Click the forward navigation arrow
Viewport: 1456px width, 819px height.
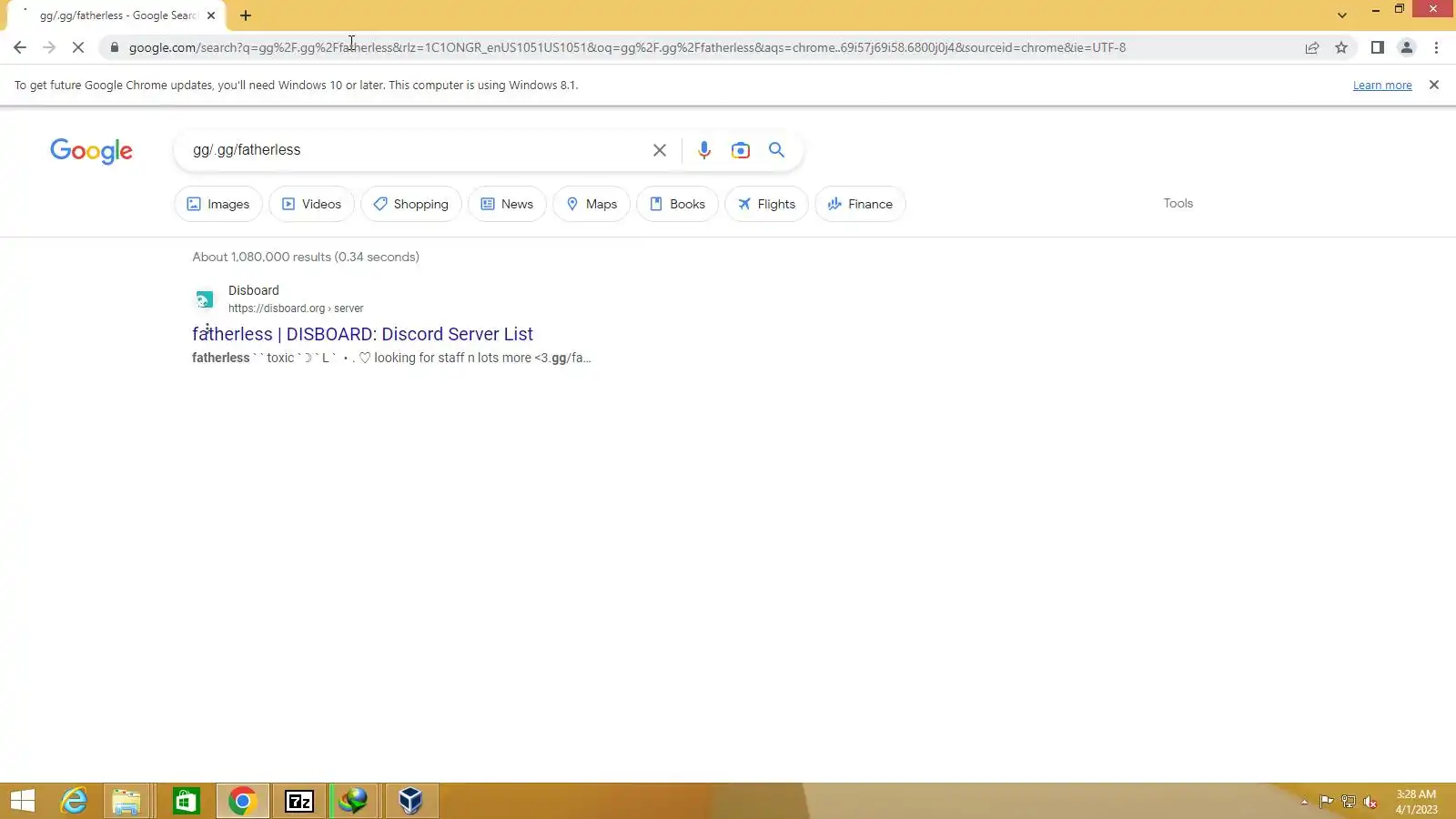[x=49, y=47]
